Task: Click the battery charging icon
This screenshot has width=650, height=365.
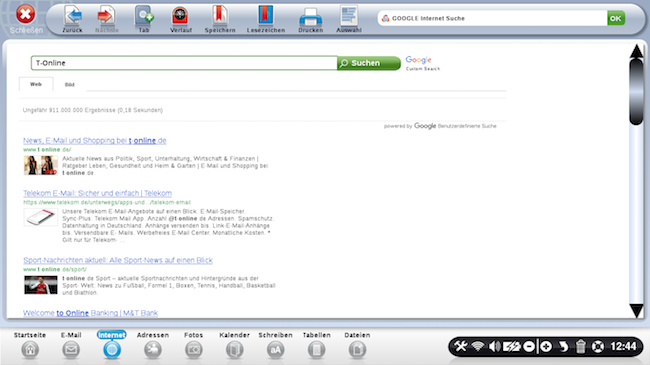Action: coord(512,346)
